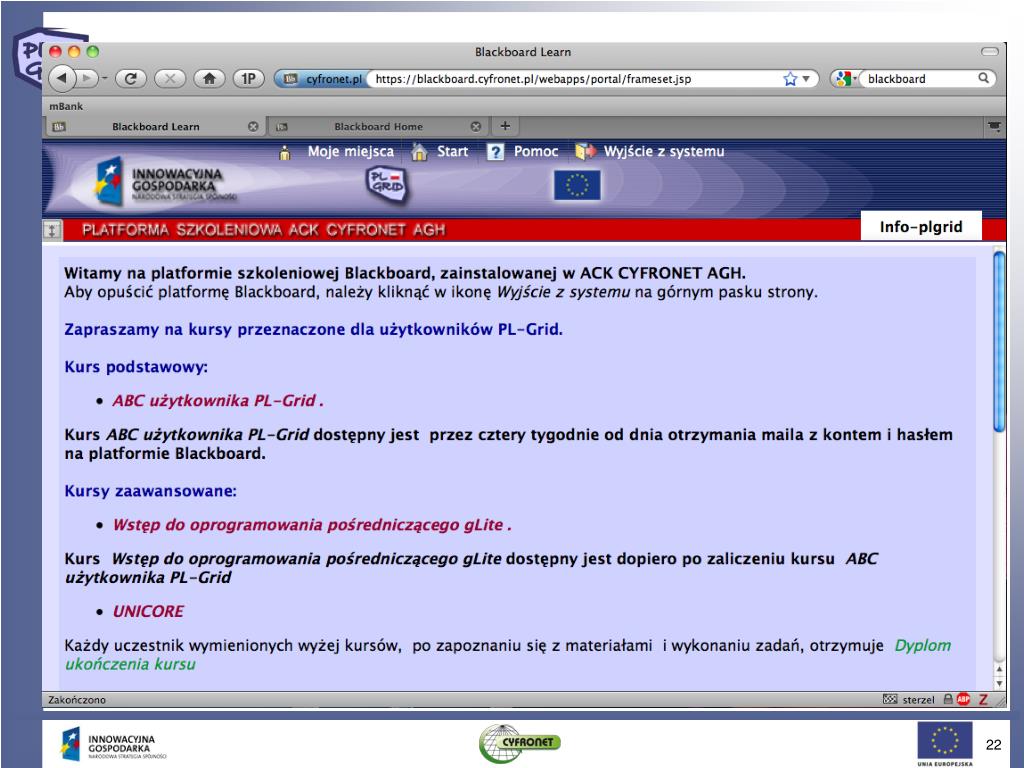
Task: Click the Kurs podstawowy heading
Action: tap(136, 367)
